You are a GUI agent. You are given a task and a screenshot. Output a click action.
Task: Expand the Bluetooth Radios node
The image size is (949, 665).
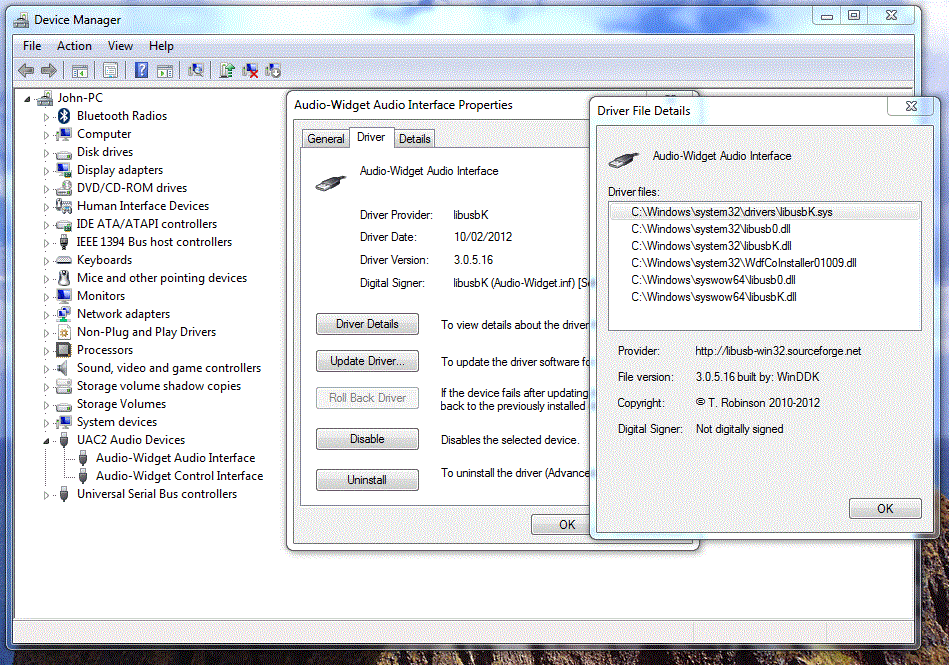tap(47, 117)
